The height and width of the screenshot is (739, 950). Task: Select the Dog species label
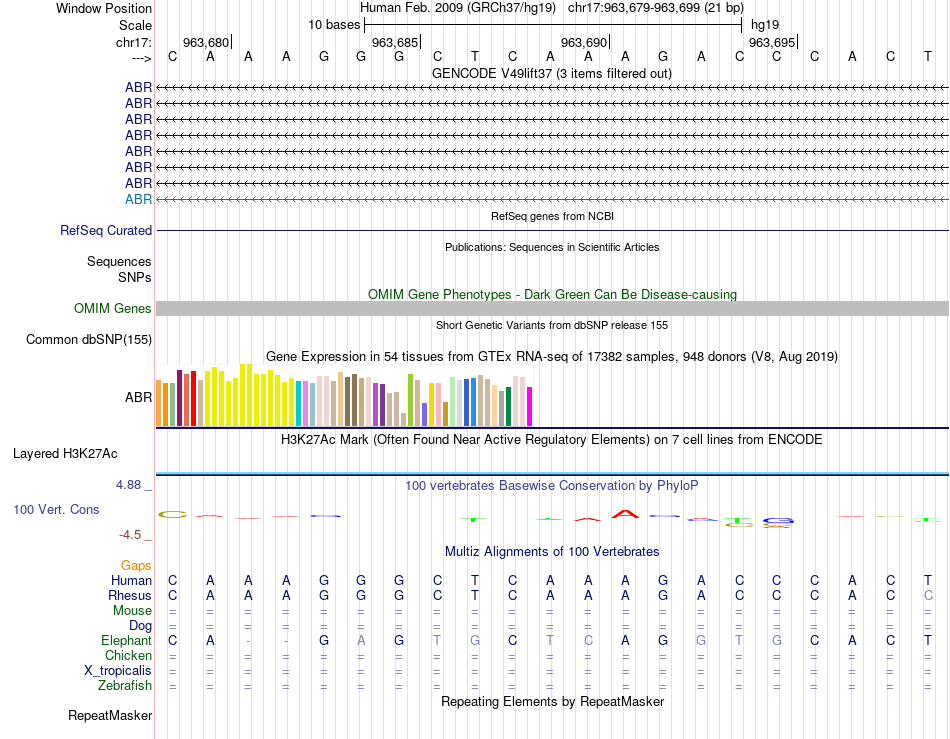pos(141,626)
